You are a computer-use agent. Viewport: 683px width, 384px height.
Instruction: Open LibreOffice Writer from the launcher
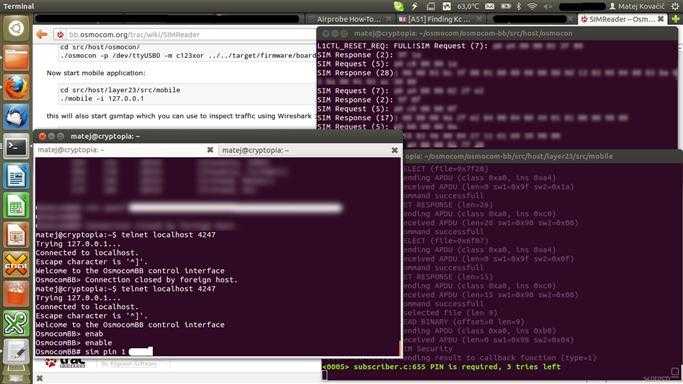coord(16,176)
